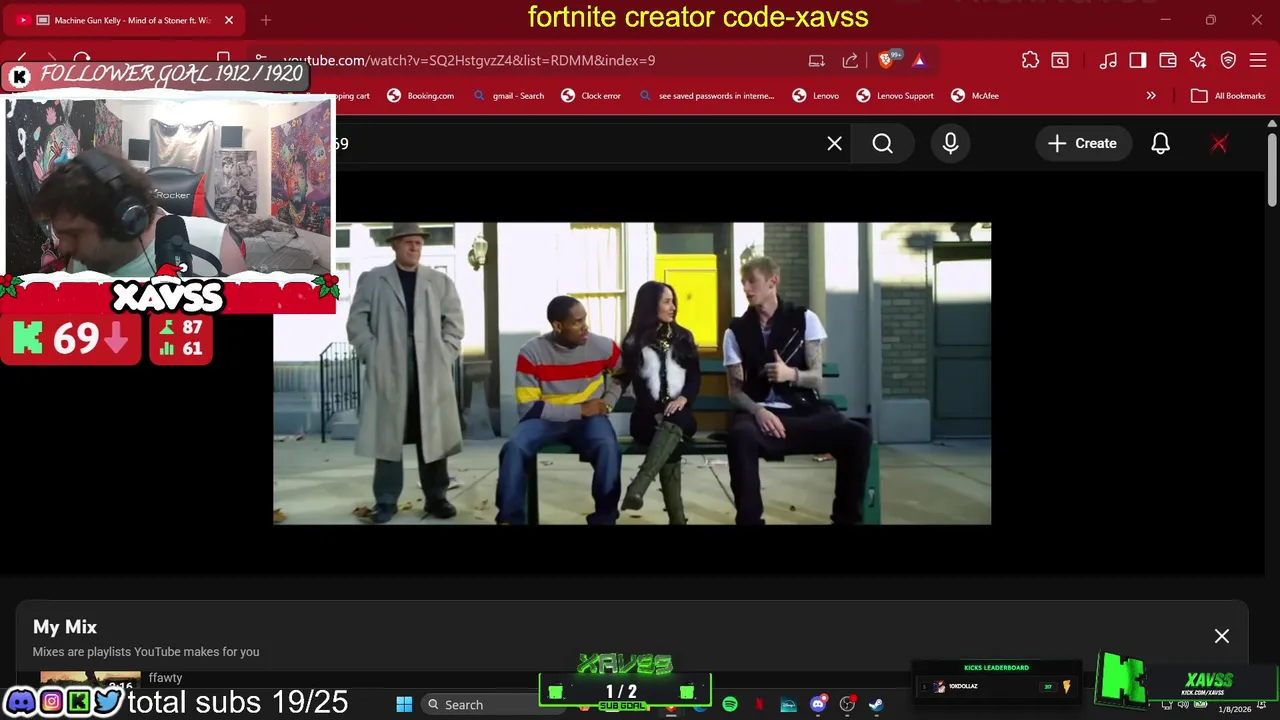Click the YouTube Create button
The height and width of the screenshot is (720, 1280).
click(x=1082, y=144)
